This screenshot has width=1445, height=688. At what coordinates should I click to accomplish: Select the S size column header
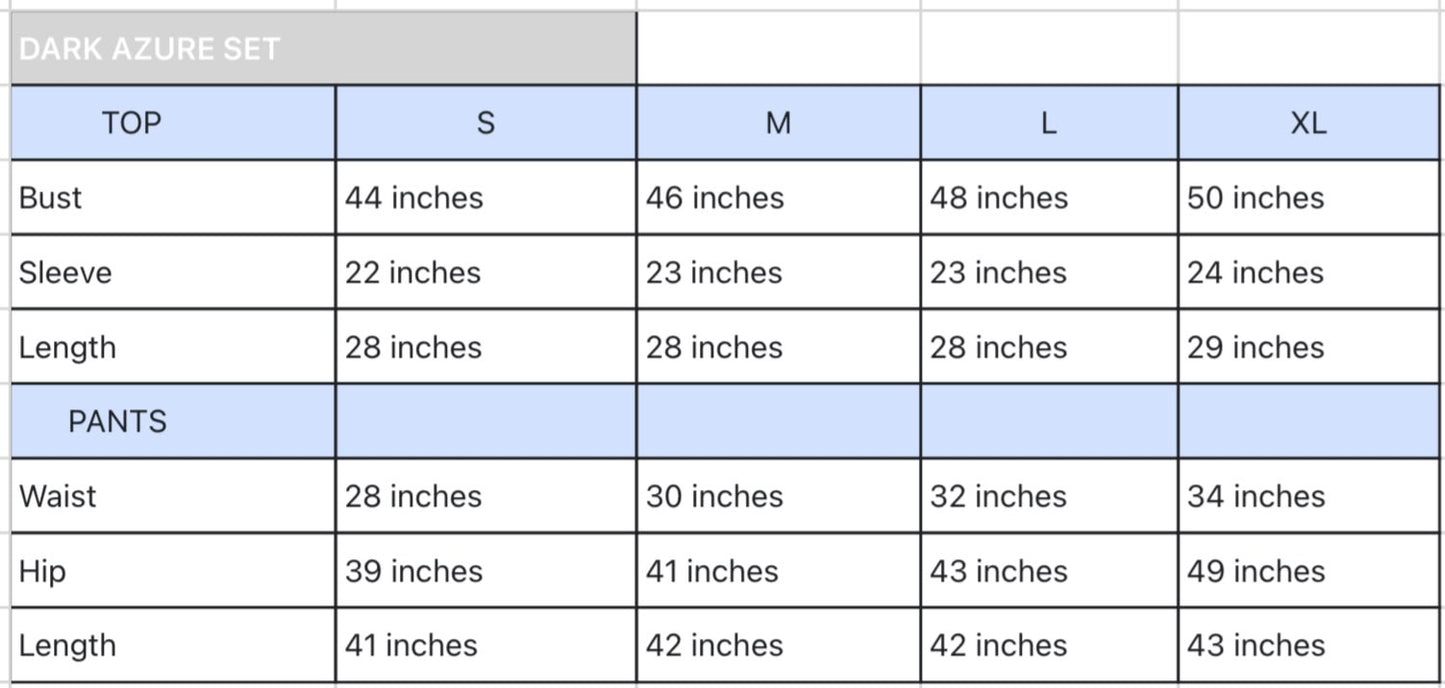point(486,123)
